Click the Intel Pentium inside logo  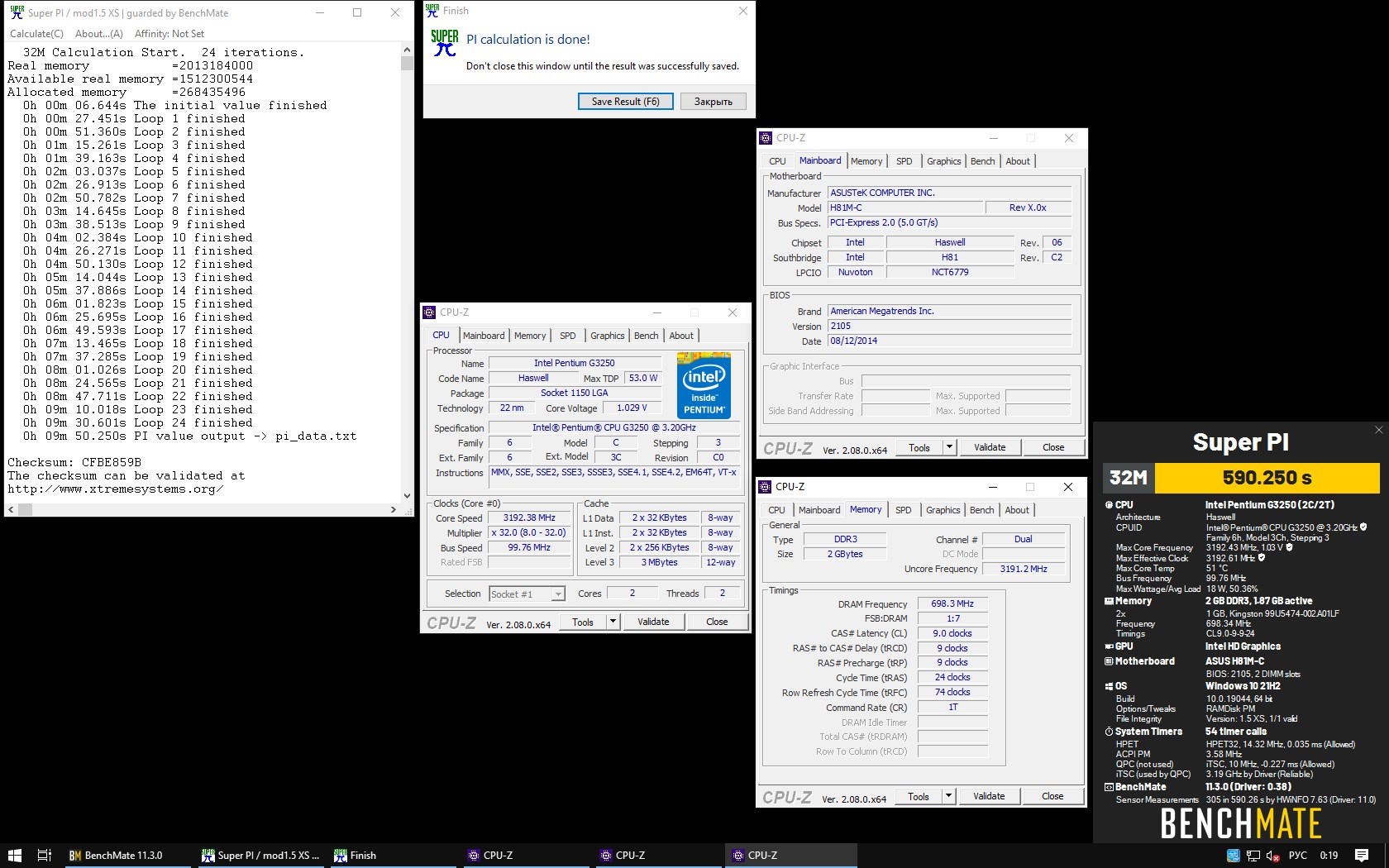pos(704,385)
